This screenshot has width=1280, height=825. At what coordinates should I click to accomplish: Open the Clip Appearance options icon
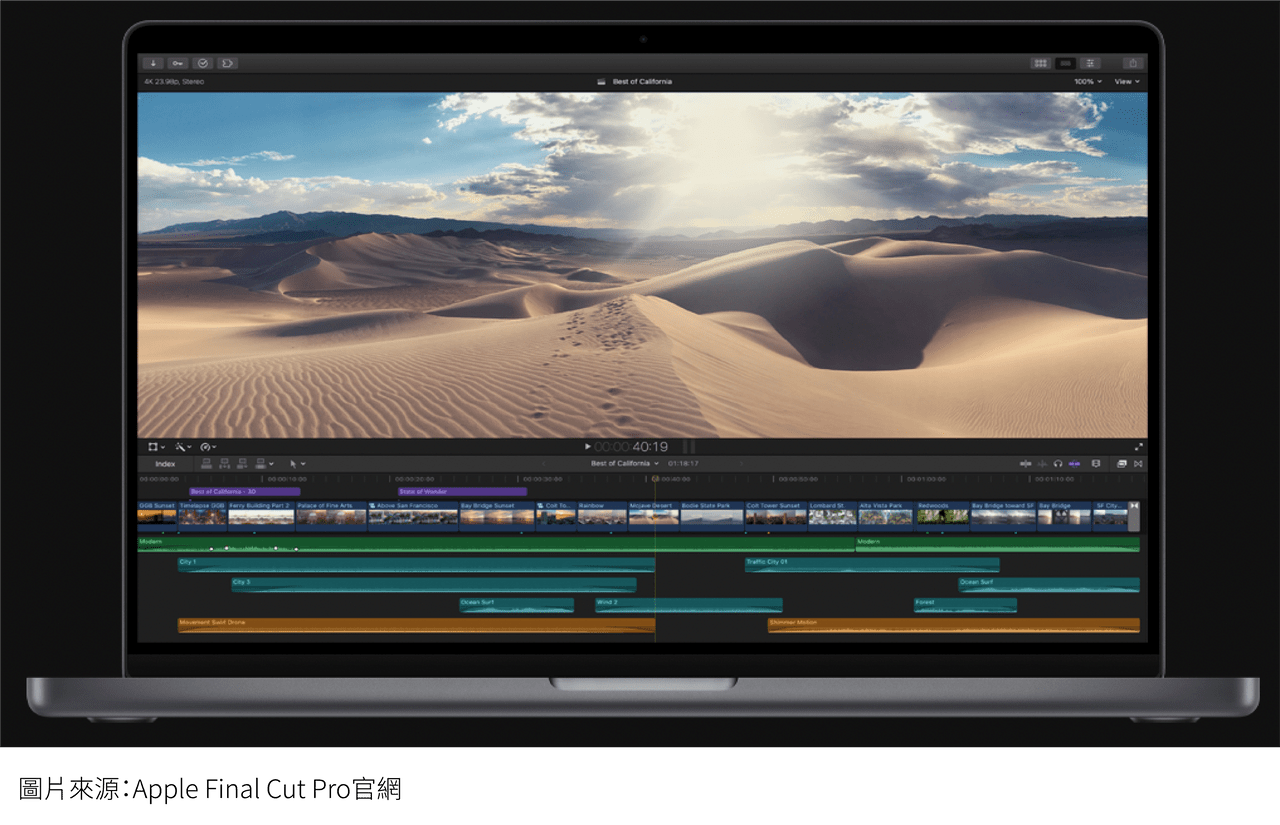coord(1096,464)
